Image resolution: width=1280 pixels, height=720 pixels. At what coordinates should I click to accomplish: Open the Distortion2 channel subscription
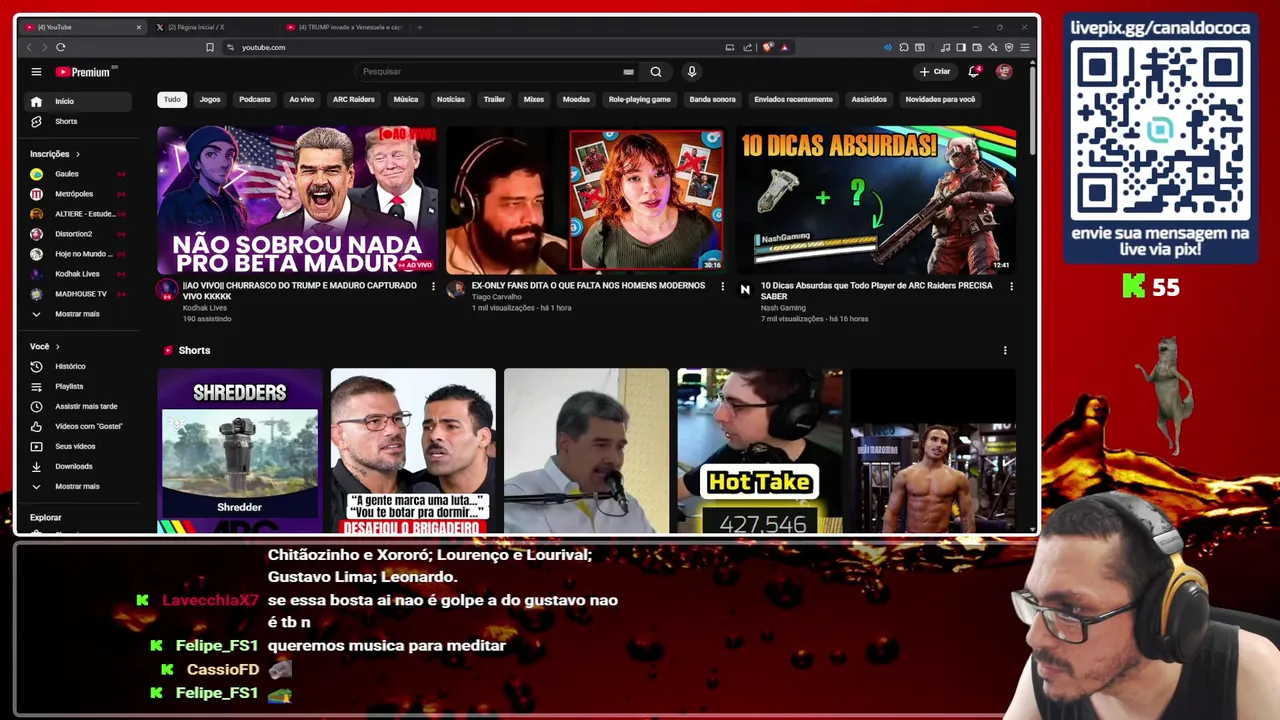tap(78, 234)
